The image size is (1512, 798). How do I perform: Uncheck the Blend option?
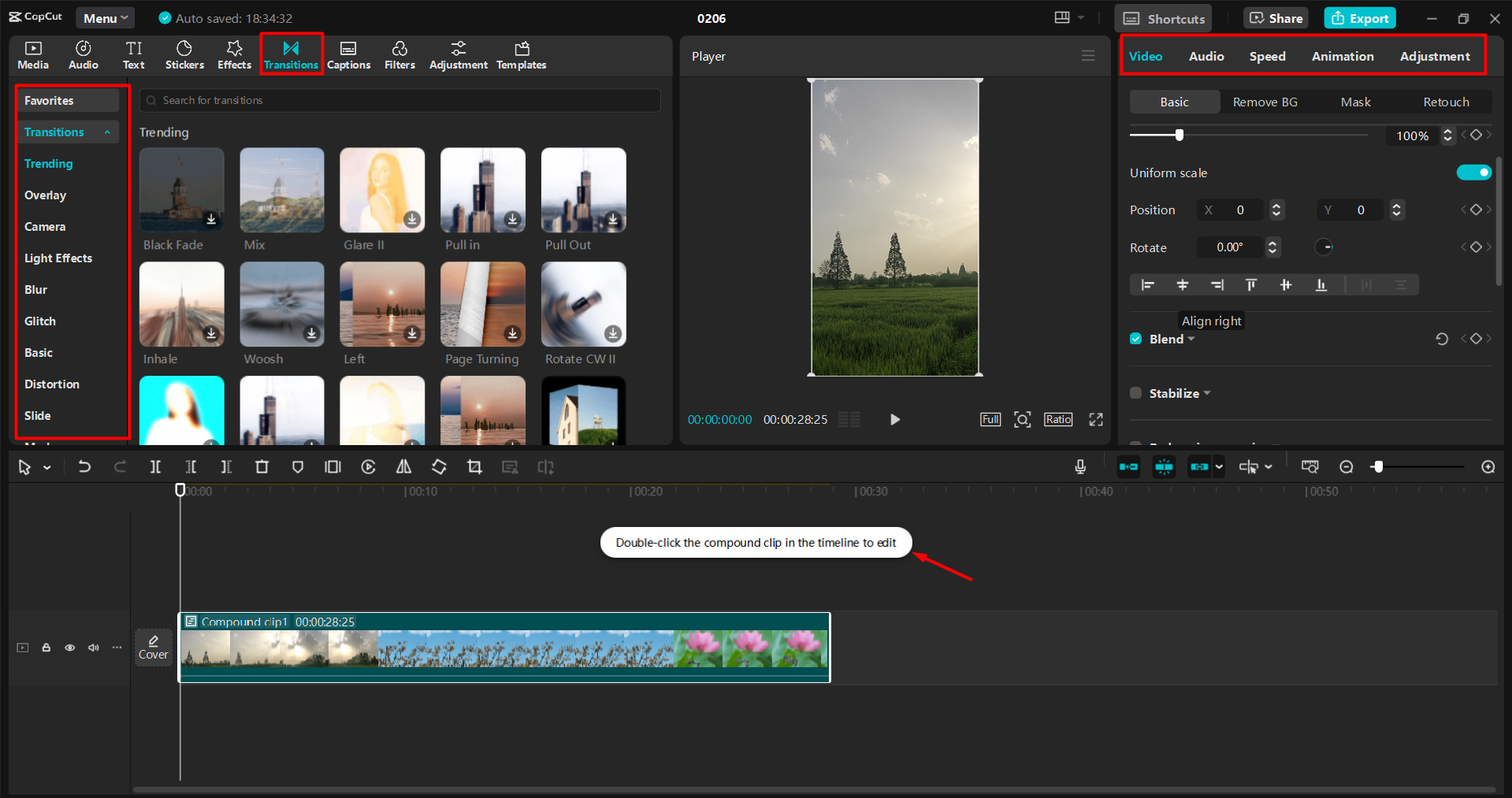(x=1135, y=339)
